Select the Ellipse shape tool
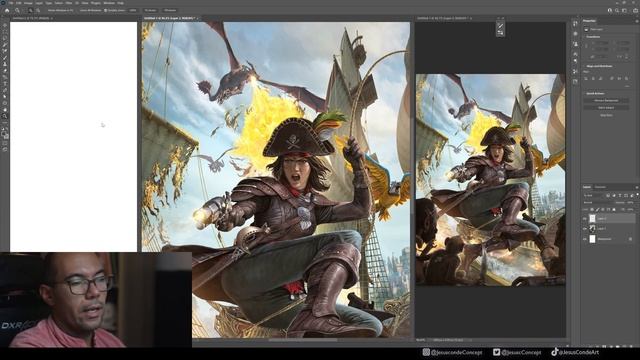 [x=5, y=103]
